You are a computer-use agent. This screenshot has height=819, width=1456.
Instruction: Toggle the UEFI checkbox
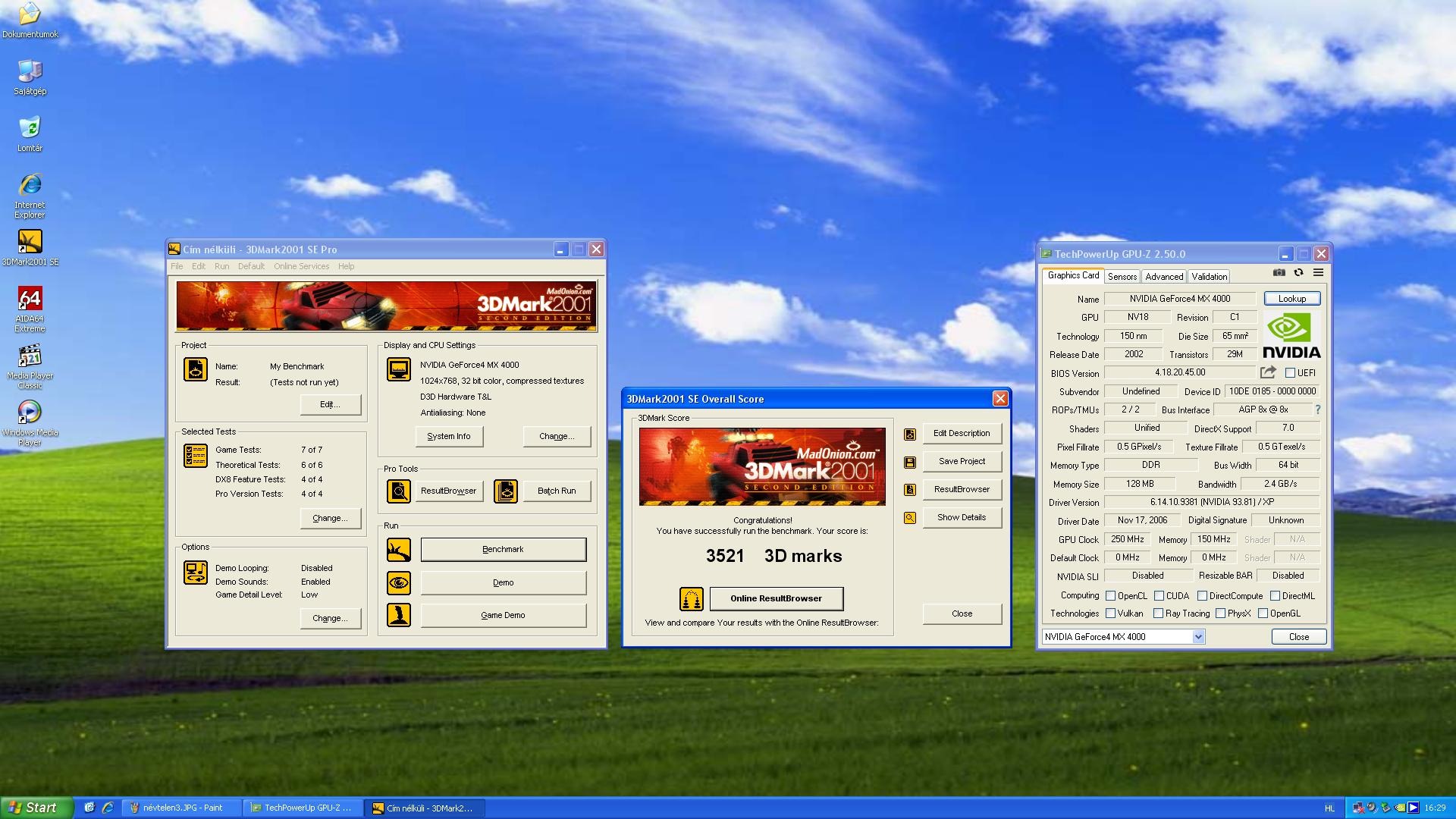click(x=1290, y=373)
